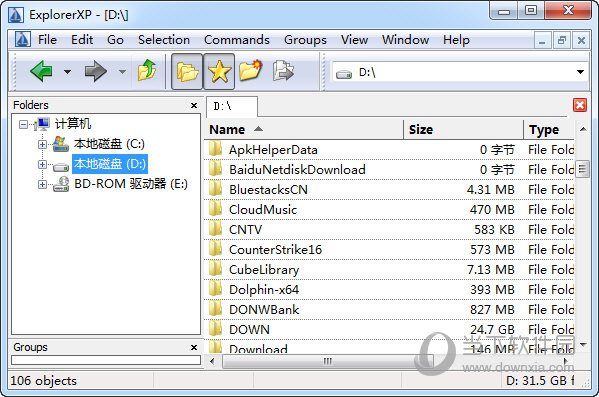
Task: Close the Folders pane
Action: (194, 105)
